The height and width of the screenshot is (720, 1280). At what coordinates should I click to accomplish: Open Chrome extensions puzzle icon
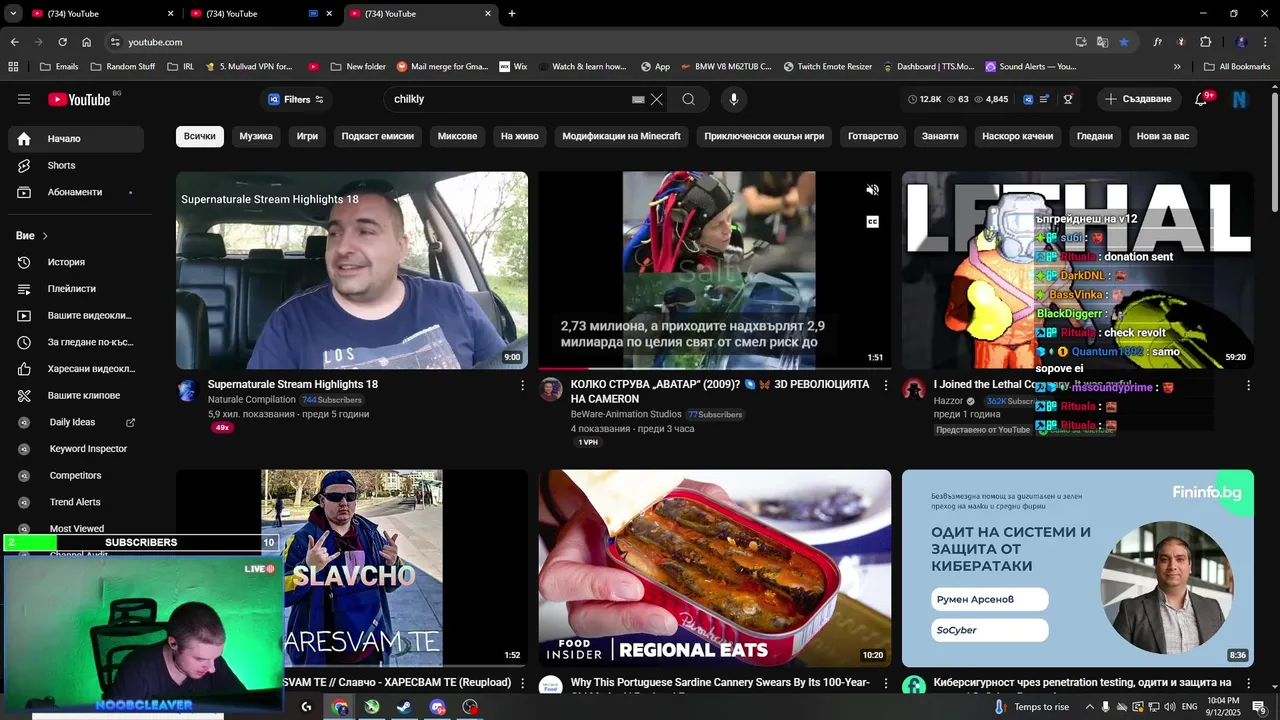click(x=1205, y=42)
